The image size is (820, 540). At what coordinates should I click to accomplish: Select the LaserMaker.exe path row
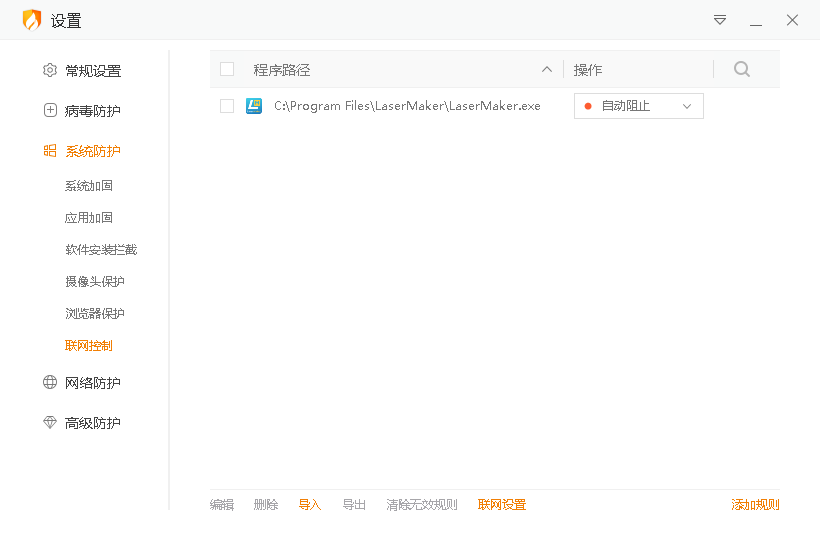tap(407, 106)
